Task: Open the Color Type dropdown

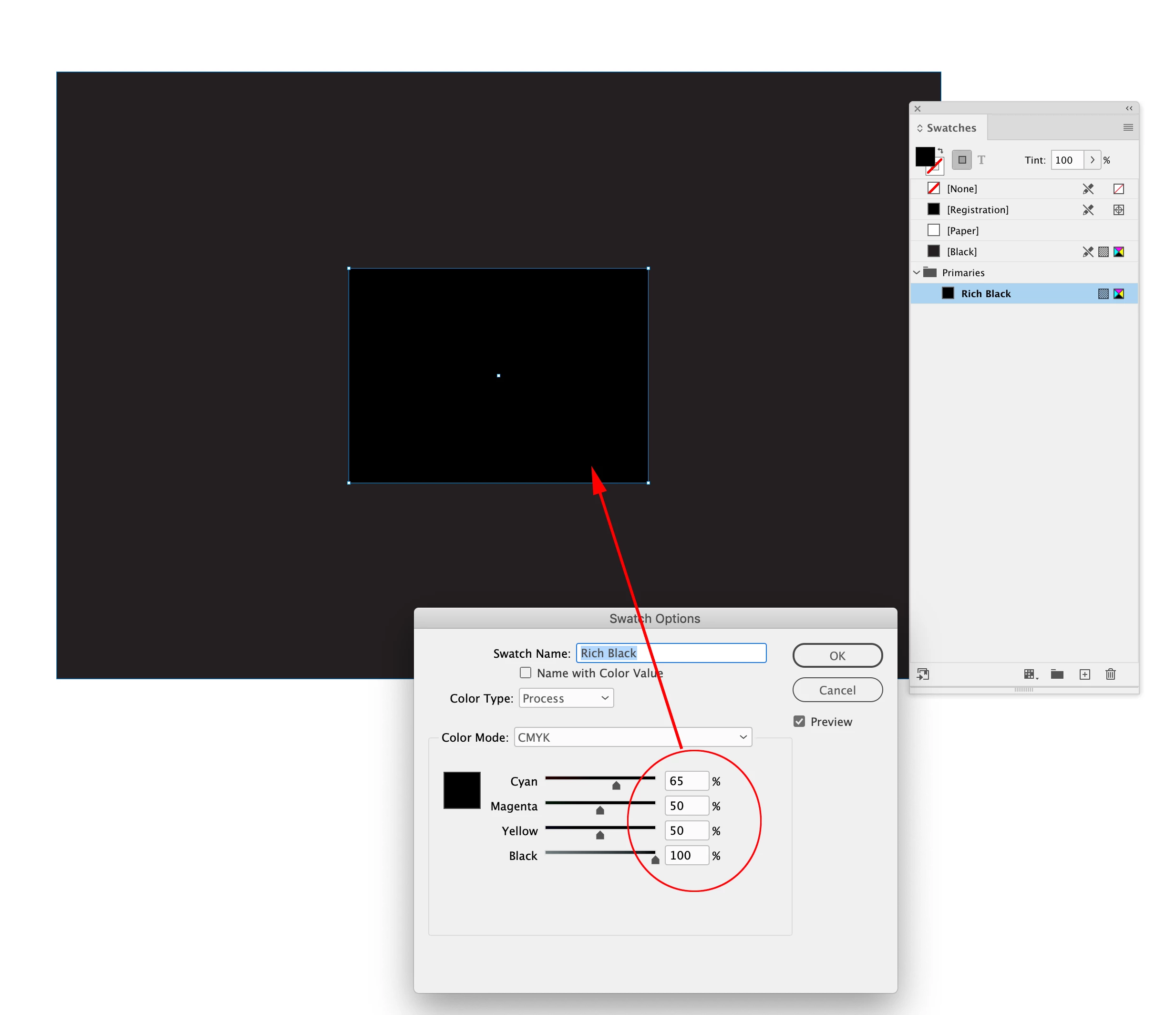Action: (566, 698)
